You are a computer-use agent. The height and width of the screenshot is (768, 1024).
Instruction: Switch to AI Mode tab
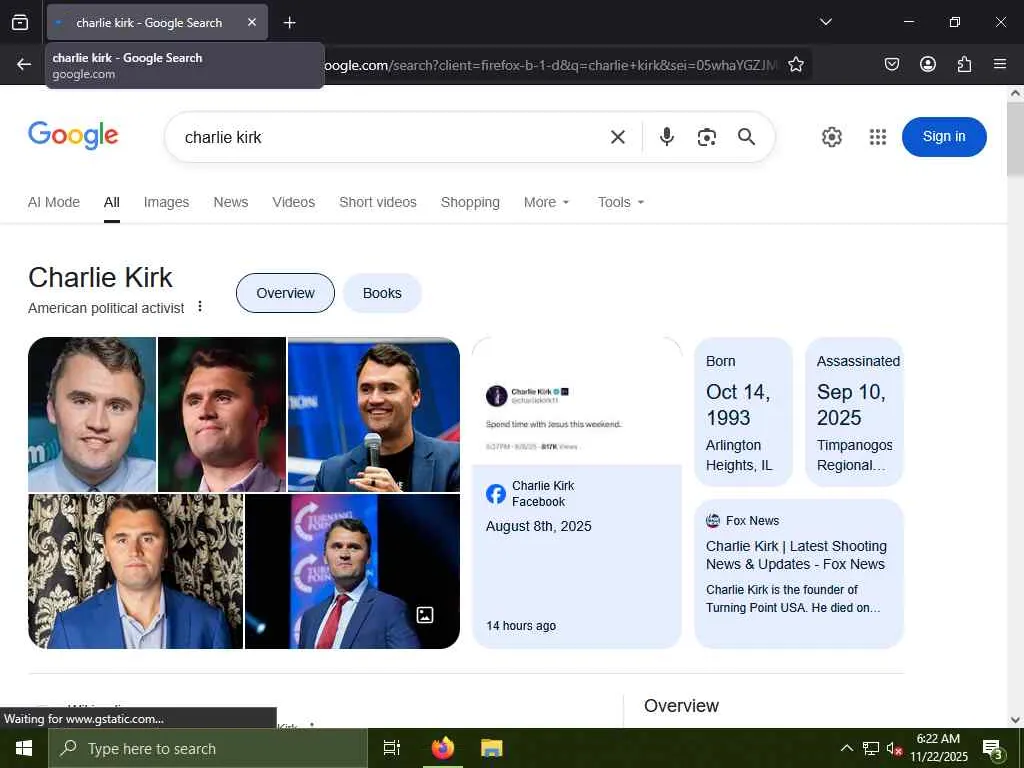[54, 202]
